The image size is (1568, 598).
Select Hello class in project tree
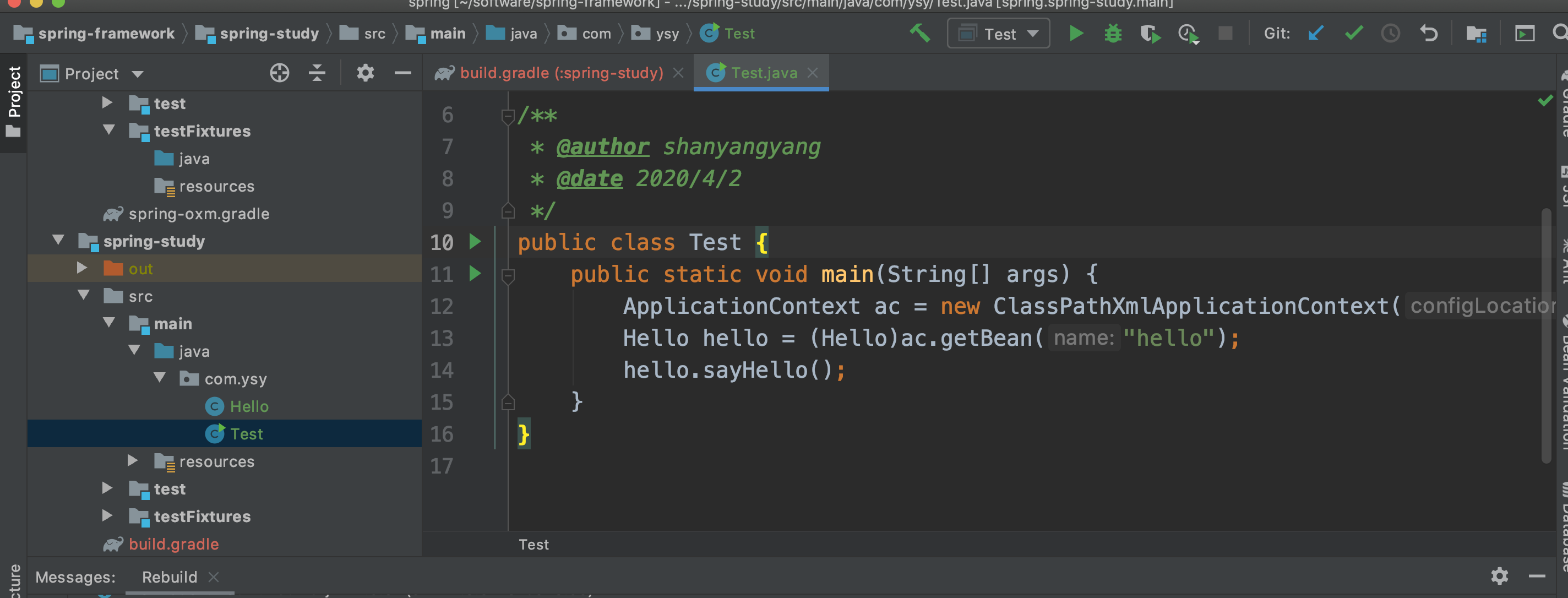click(248, 406)
